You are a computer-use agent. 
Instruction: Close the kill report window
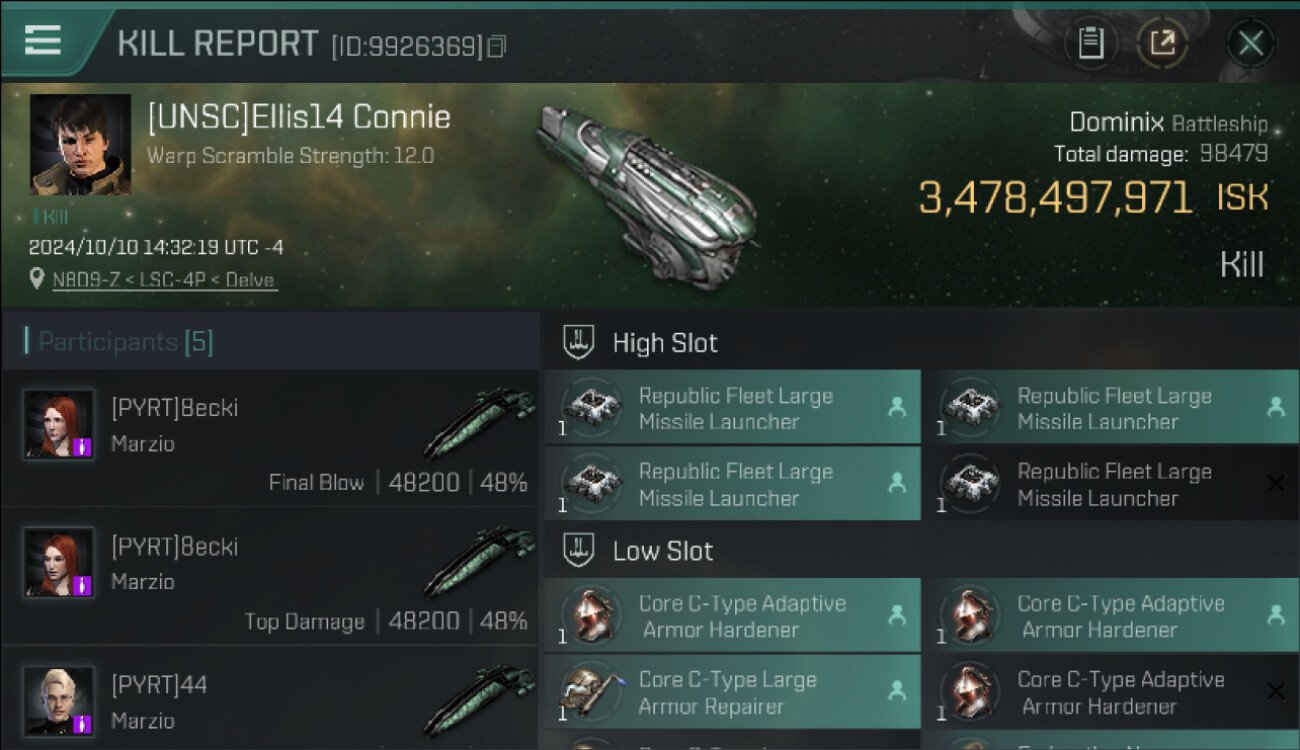(x=1250, y=43)
